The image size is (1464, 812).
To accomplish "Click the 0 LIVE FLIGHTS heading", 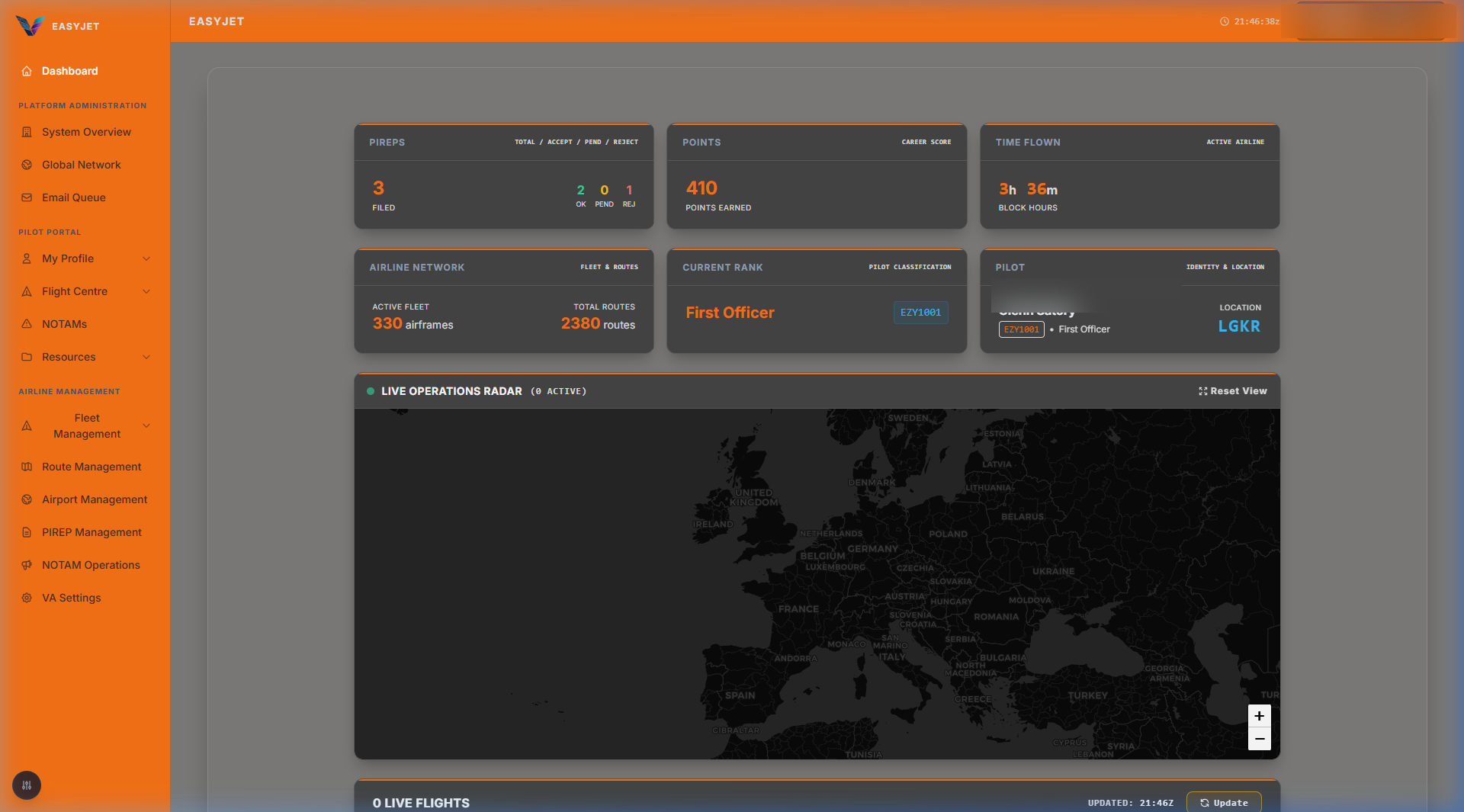I will point(421,803).
